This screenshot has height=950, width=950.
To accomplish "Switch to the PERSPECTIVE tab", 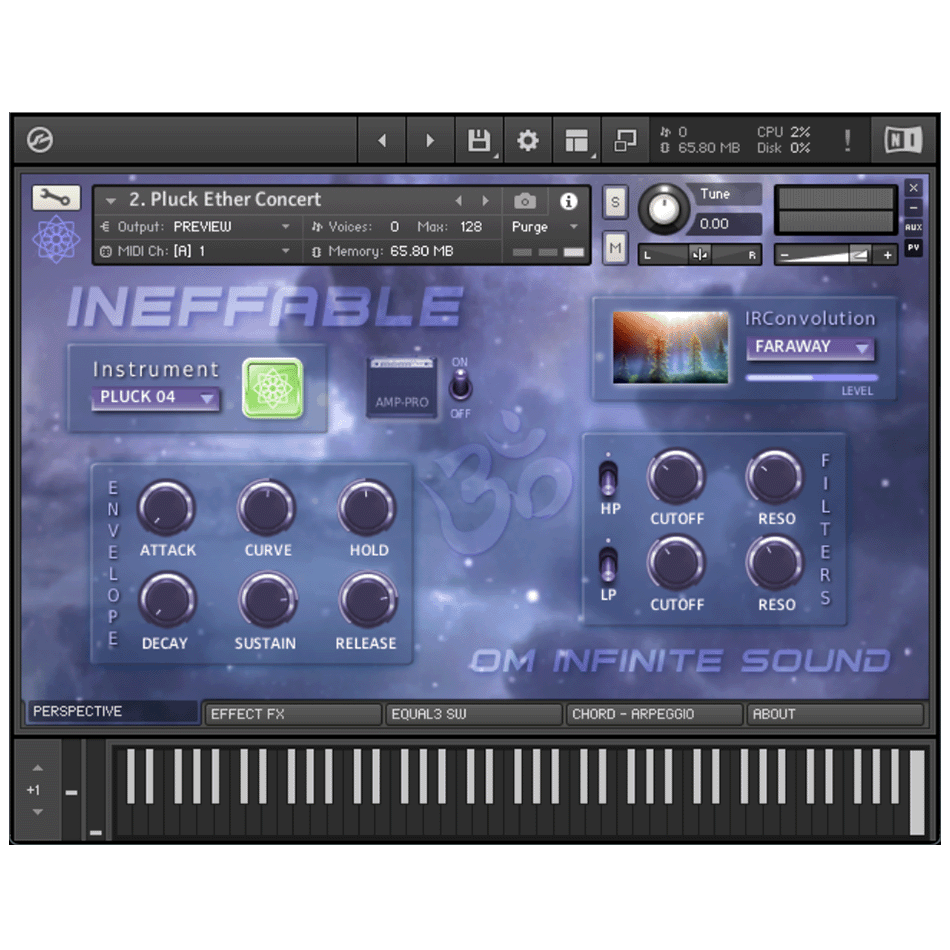I will (x=113, y=711).
